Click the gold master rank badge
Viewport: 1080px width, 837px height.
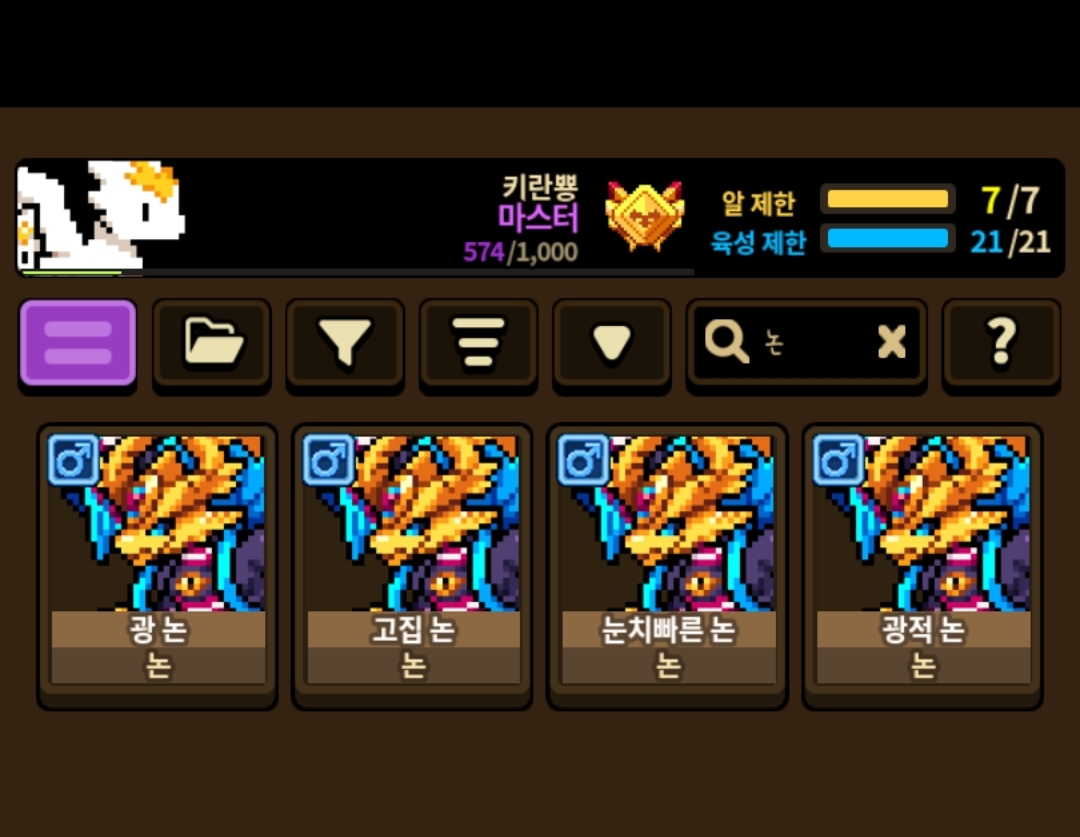[x=645, y=216]
